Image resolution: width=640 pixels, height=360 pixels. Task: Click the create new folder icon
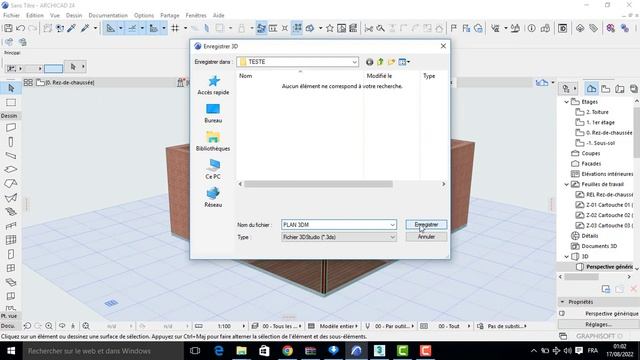[391, 62]
